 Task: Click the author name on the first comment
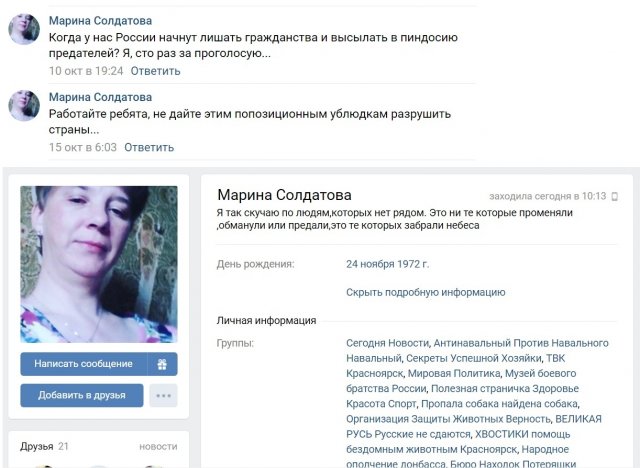coord(100,20)
